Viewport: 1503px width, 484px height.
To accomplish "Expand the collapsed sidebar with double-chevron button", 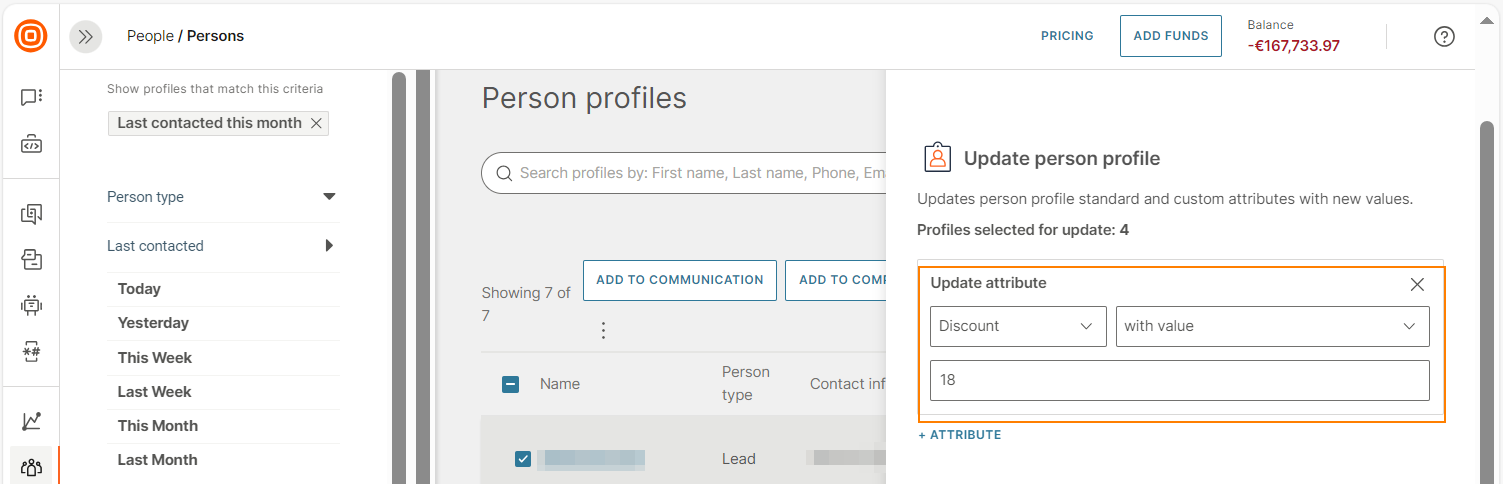I will pyautogui.click(x=86, y=36).
